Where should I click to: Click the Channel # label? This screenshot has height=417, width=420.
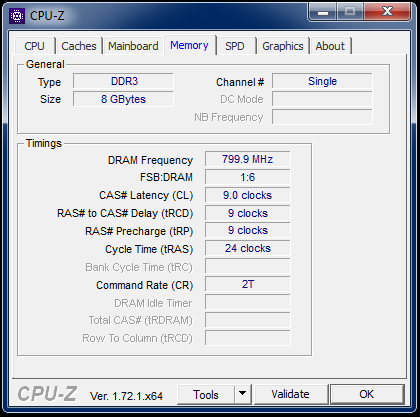240,82
